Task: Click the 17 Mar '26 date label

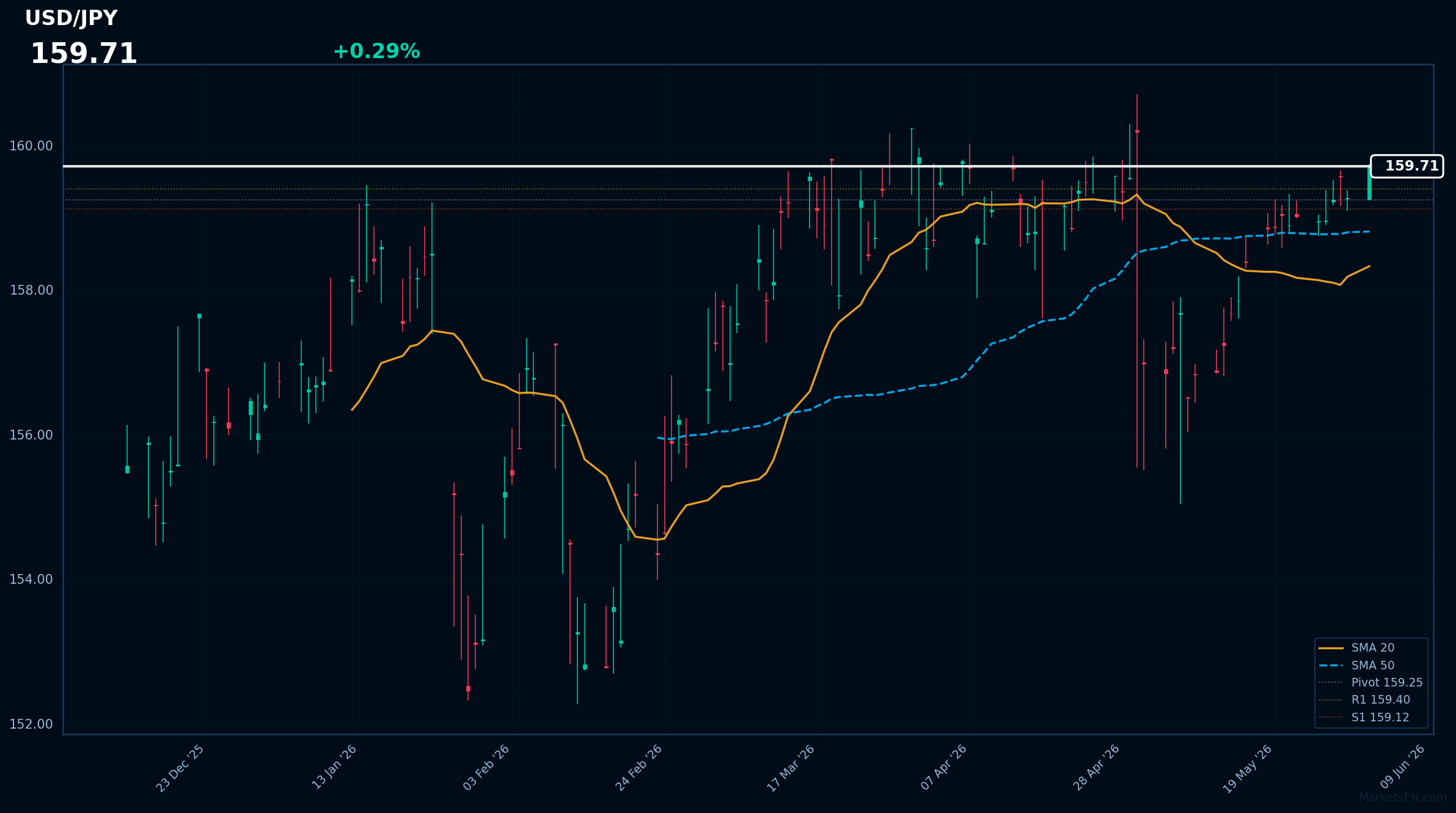Action: coord(791,769)
